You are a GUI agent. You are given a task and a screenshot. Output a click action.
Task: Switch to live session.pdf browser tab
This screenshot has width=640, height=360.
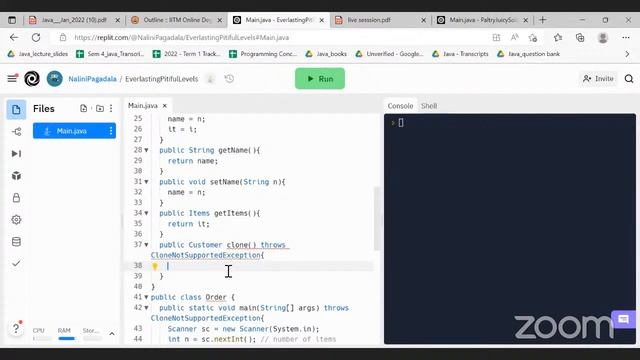[380, 20]
